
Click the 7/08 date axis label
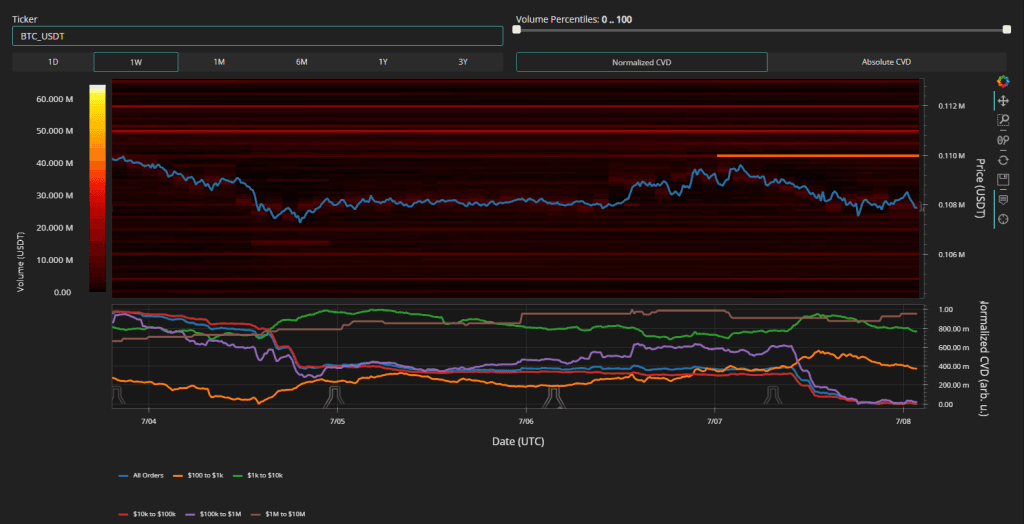coord(903,421)
